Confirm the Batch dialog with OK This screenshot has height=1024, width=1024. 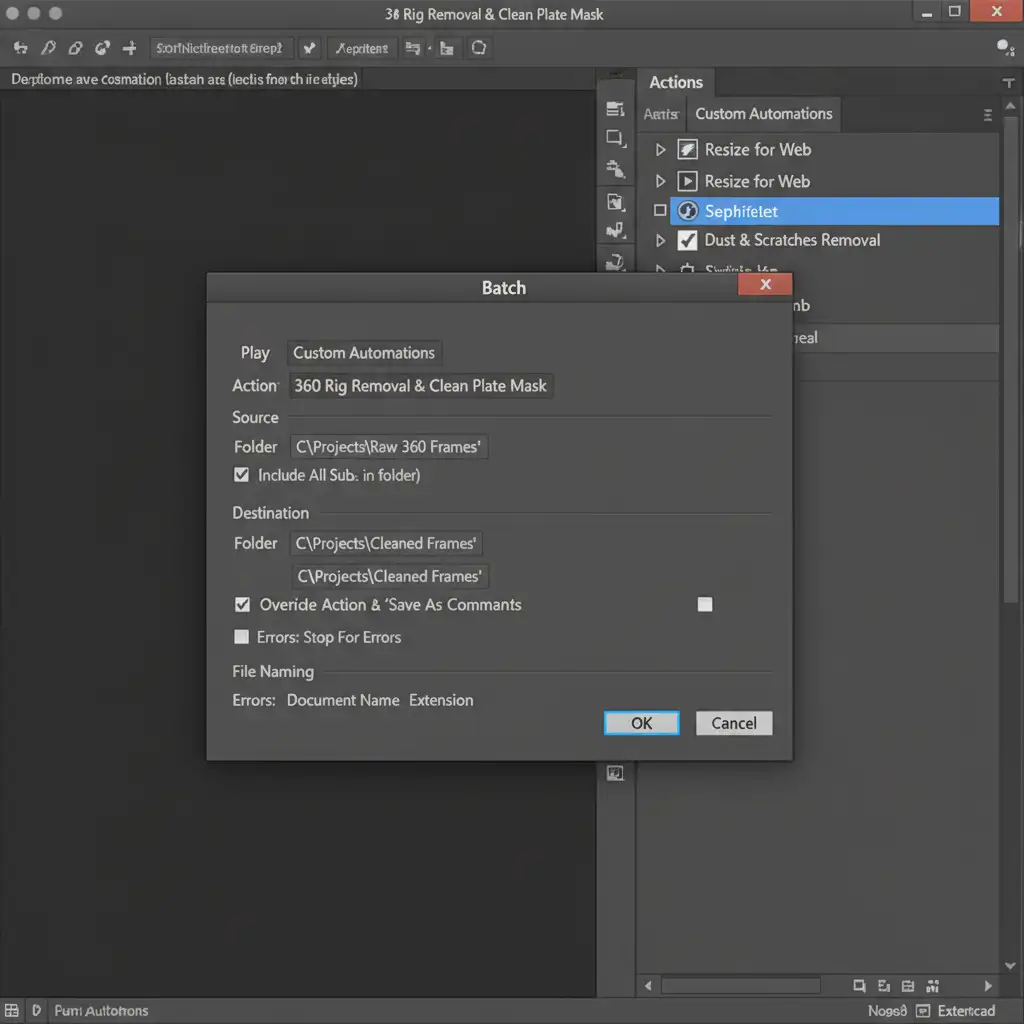click(641, 723)
